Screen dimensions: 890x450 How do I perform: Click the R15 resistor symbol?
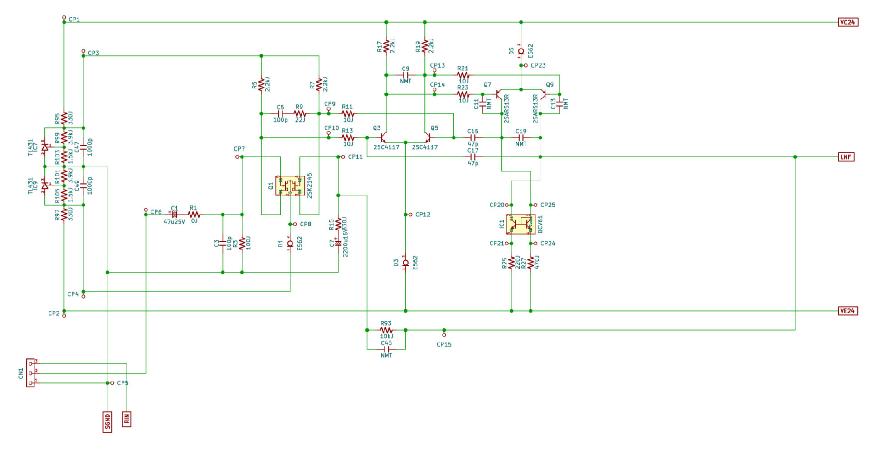338,223
